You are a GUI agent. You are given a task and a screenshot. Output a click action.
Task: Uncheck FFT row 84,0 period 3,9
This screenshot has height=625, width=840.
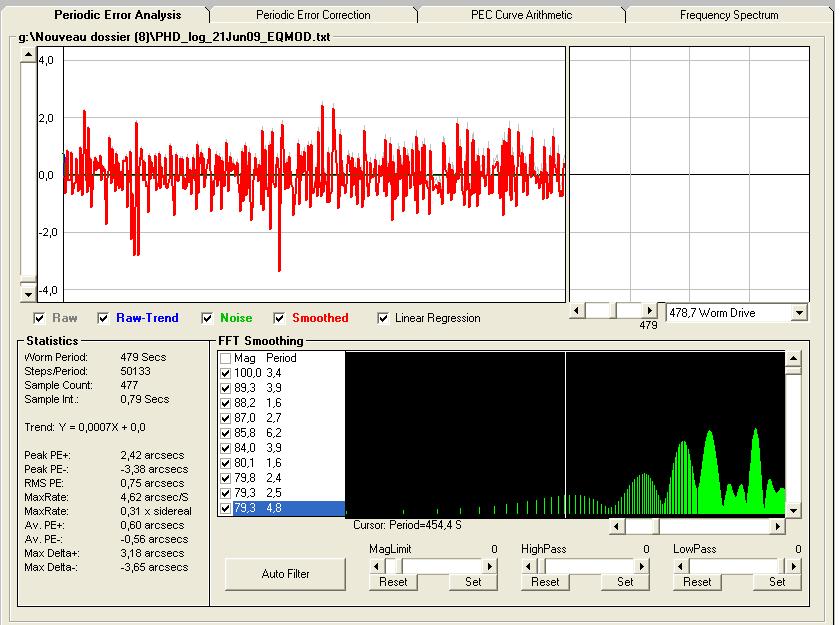226,448
